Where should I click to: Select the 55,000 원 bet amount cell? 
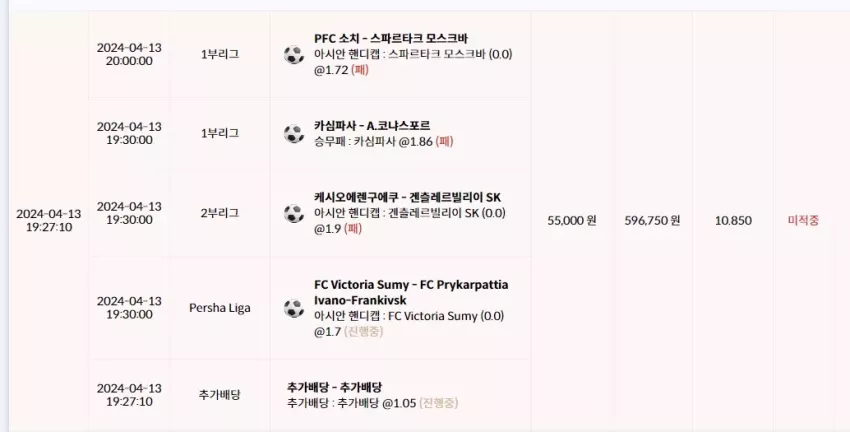(x=572, y=221)
